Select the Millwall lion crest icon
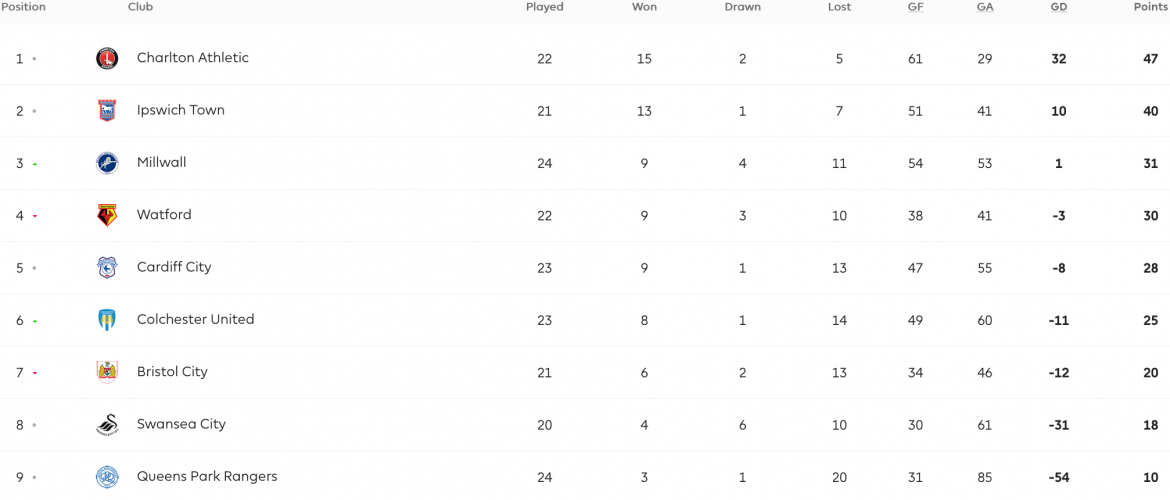 point(107,163)
